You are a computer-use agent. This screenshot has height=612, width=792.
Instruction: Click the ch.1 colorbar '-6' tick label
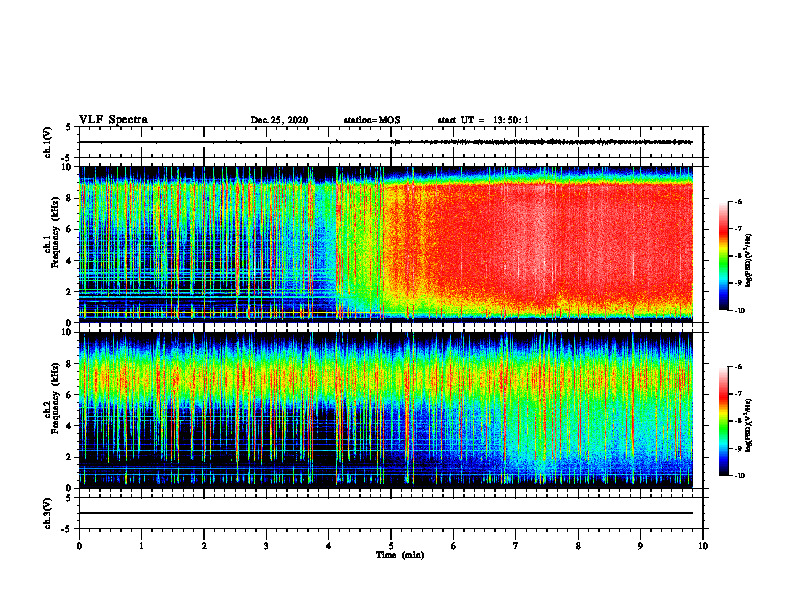[x=739, y=202]
